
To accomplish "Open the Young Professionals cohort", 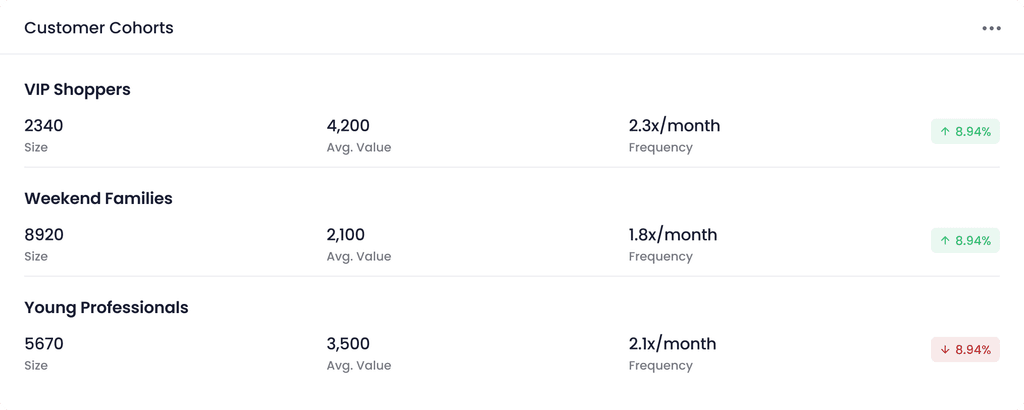I will pyautogui.click(x=106, y=307).
